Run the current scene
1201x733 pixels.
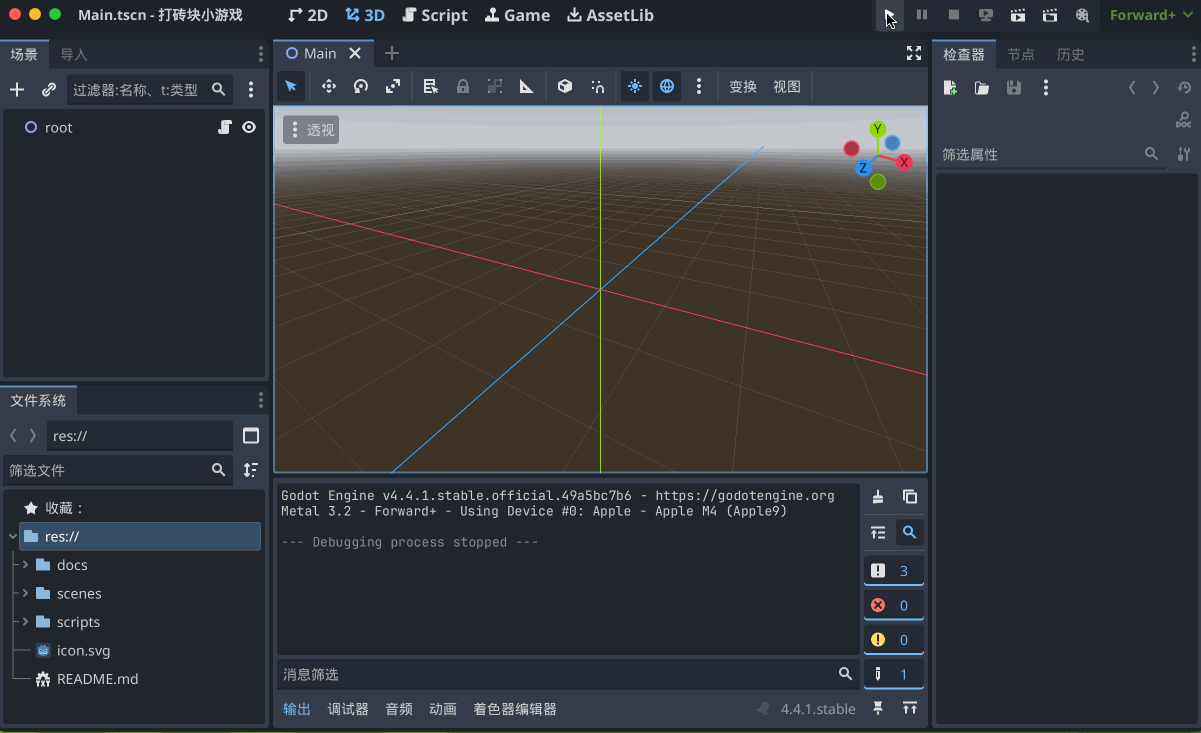click(x=1018, y=15)
